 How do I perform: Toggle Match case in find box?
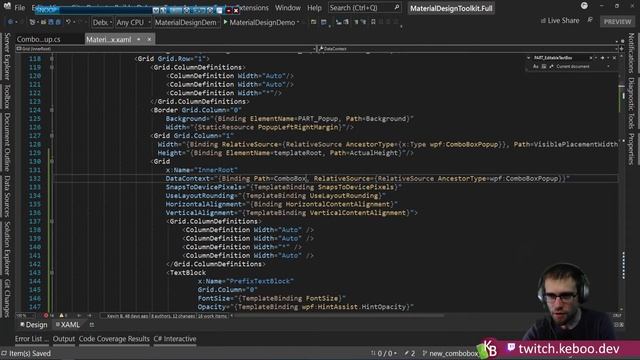(x=536, y=67)
